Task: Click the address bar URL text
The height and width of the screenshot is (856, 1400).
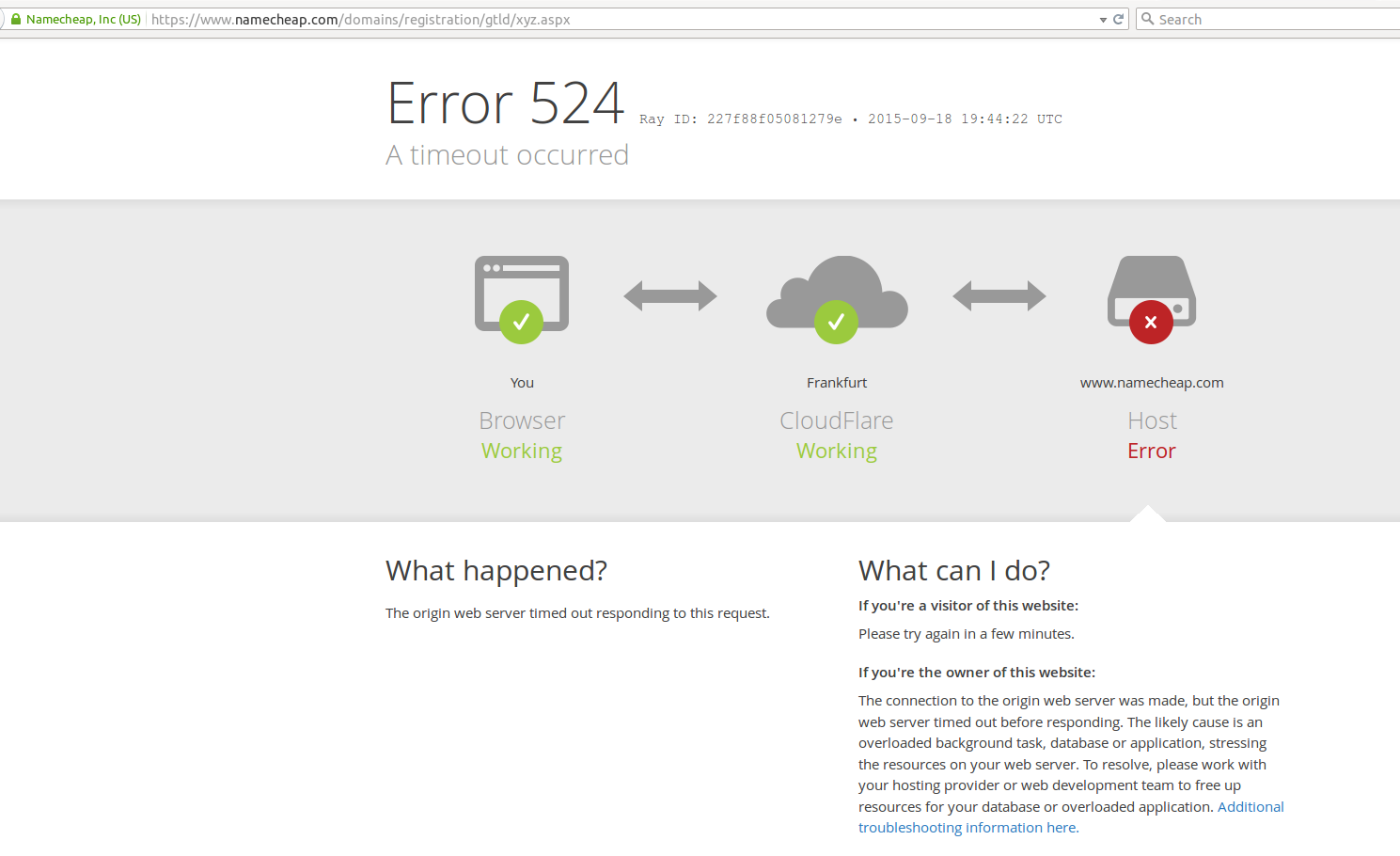Action: click(361, 19)
